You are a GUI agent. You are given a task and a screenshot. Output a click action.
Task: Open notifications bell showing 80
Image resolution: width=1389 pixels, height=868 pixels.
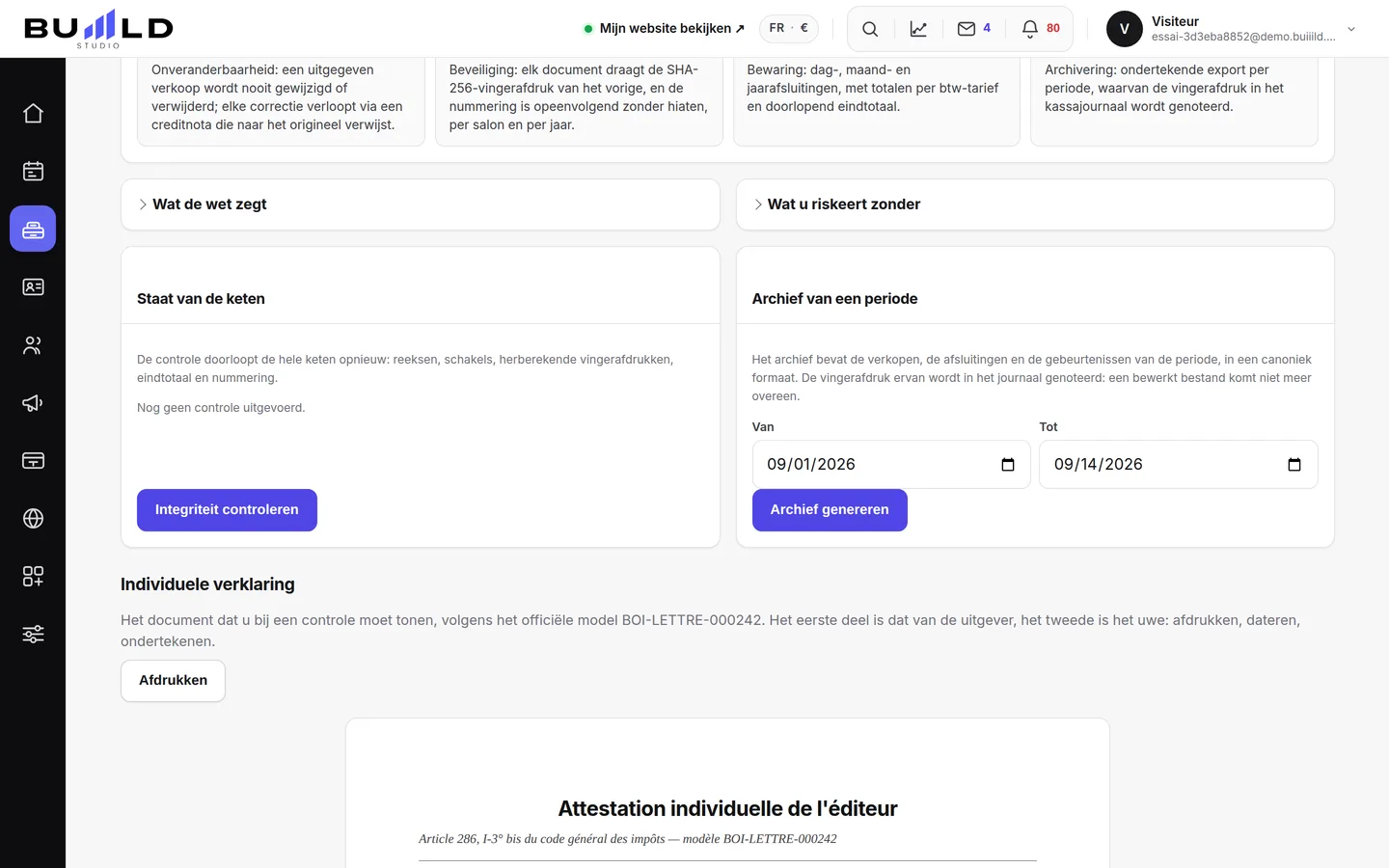1041,29
